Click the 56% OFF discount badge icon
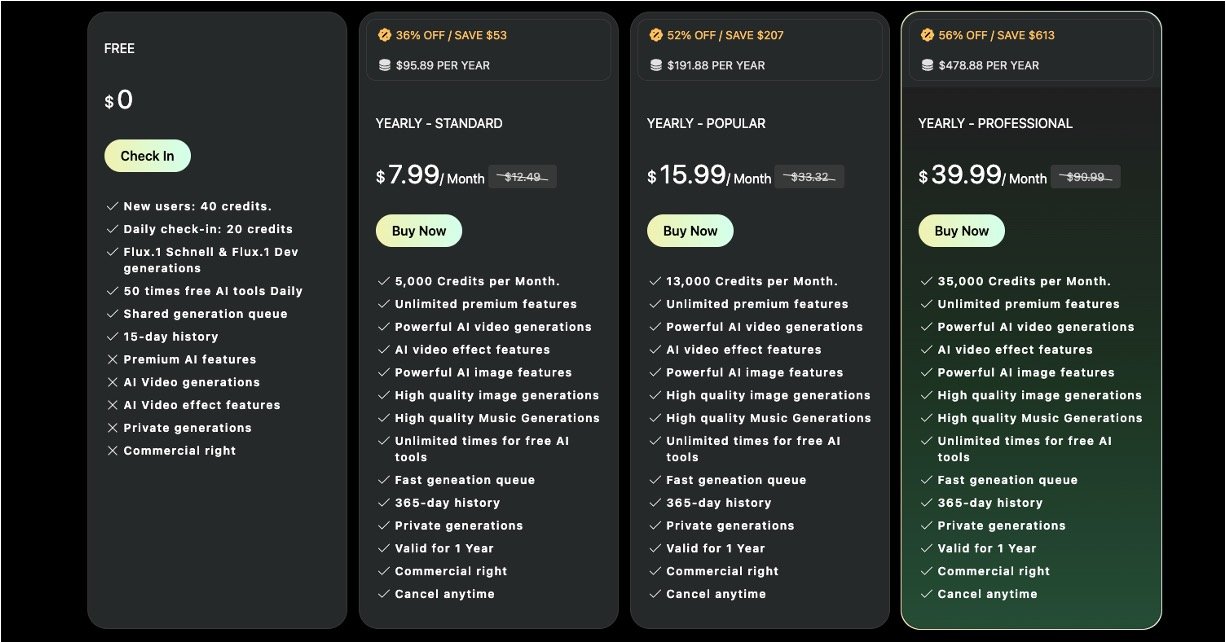1226x642 pixels. coord(927,35)
